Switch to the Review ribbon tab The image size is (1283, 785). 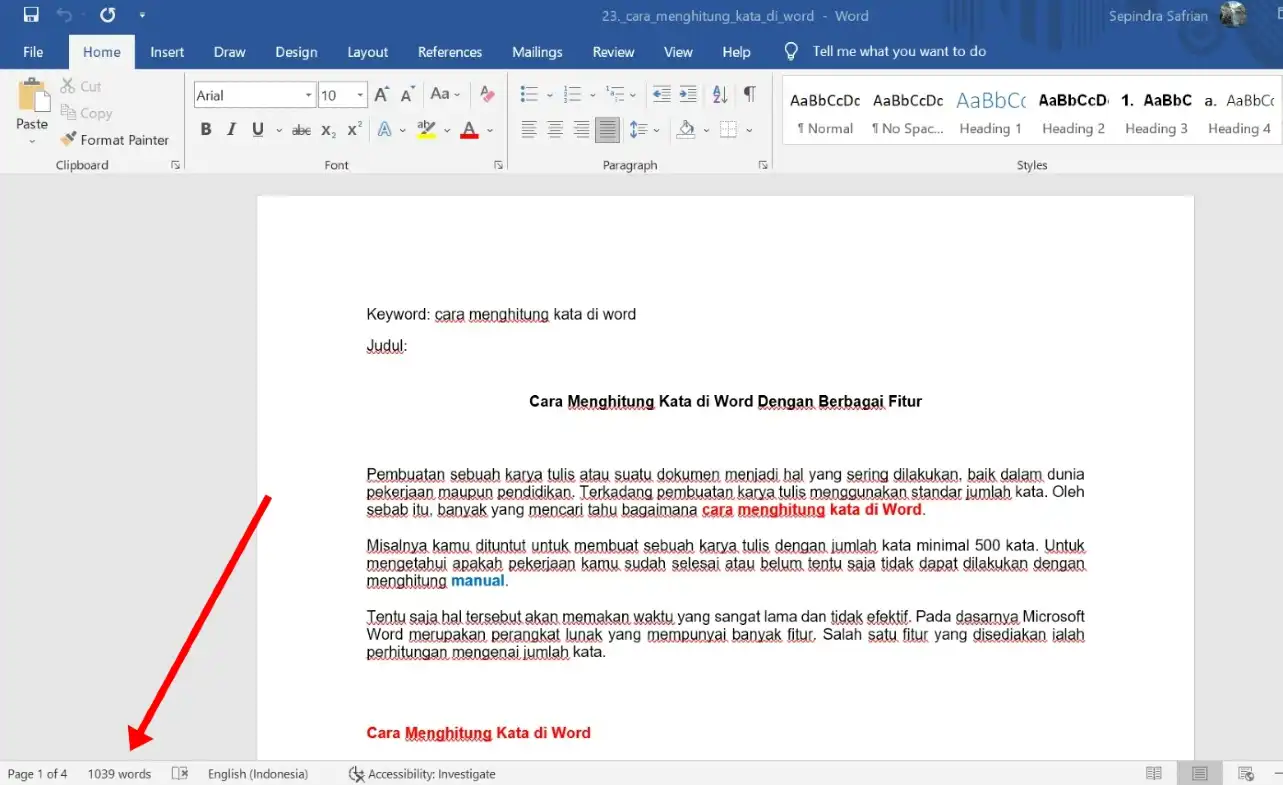click(x=613, y=52)
